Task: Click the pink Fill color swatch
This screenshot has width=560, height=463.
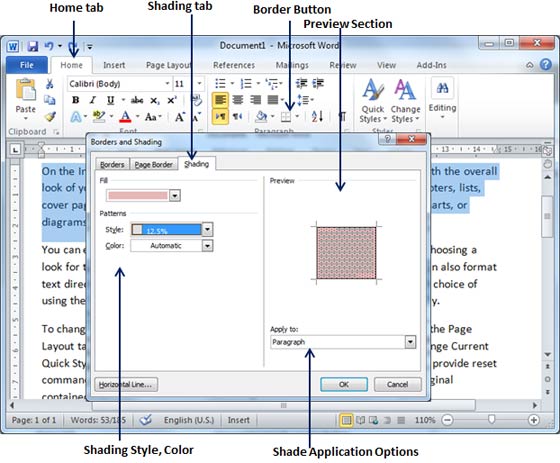Action: 138,195
